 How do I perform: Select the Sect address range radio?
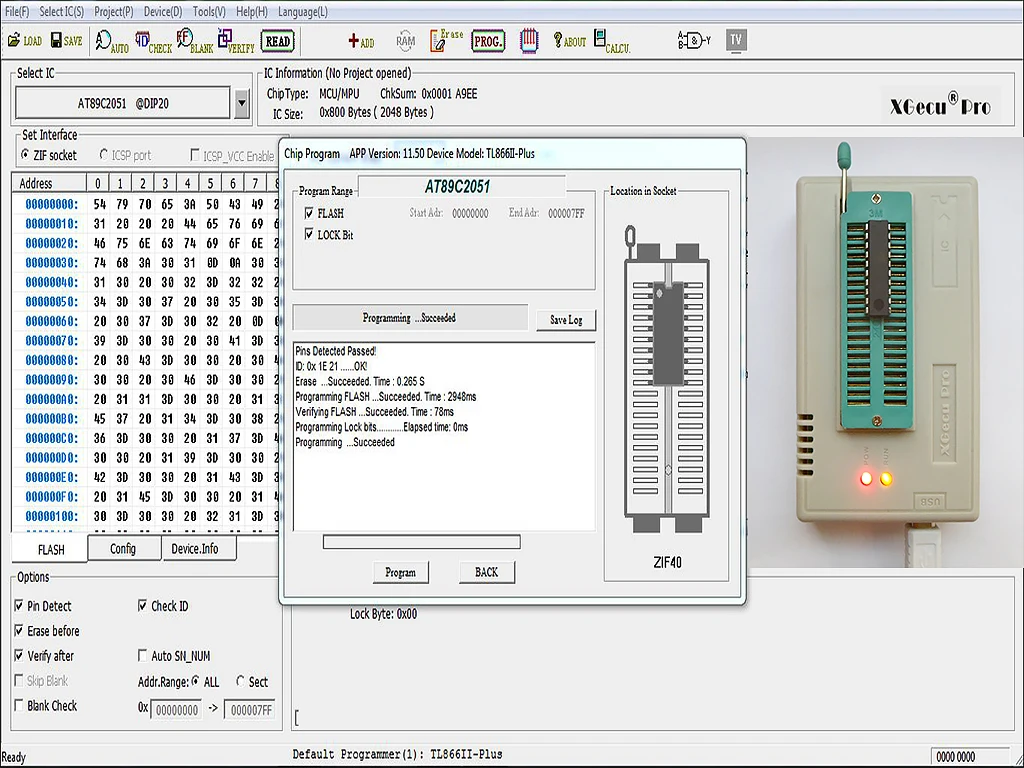click(x=241, y=682)
